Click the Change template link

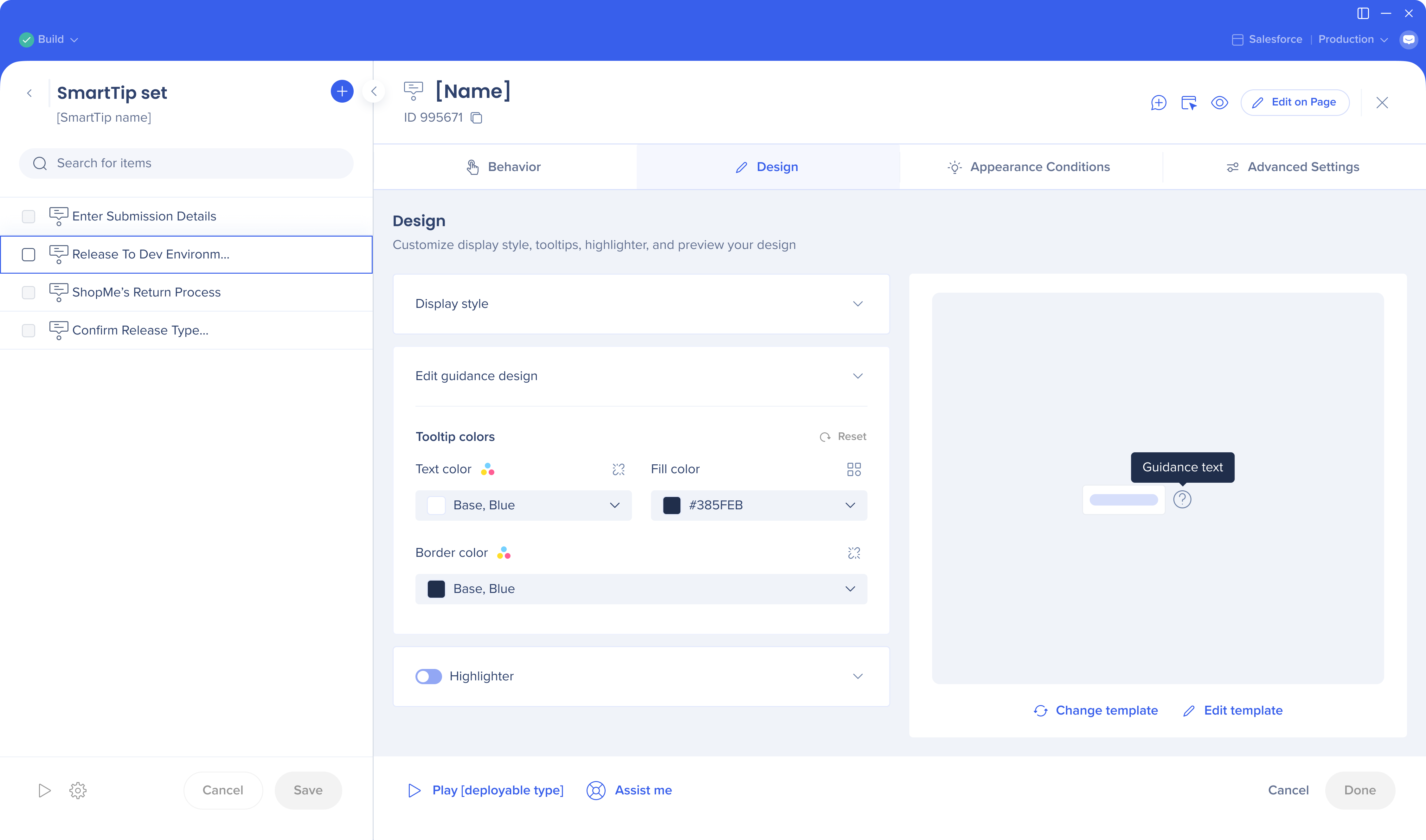tap(1096, 711)
